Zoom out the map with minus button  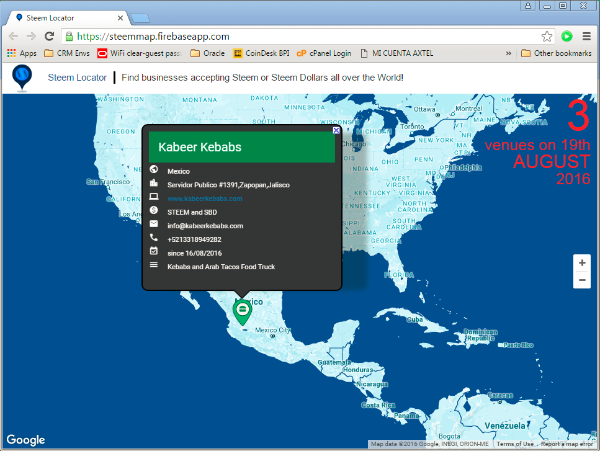[582, 280]
